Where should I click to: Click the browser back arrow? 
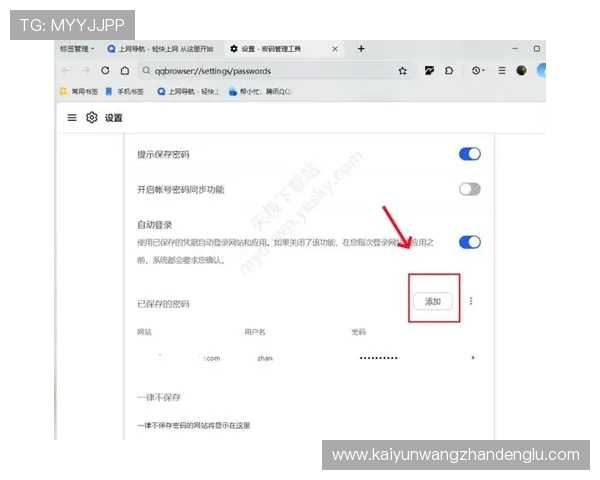(65, 70)
